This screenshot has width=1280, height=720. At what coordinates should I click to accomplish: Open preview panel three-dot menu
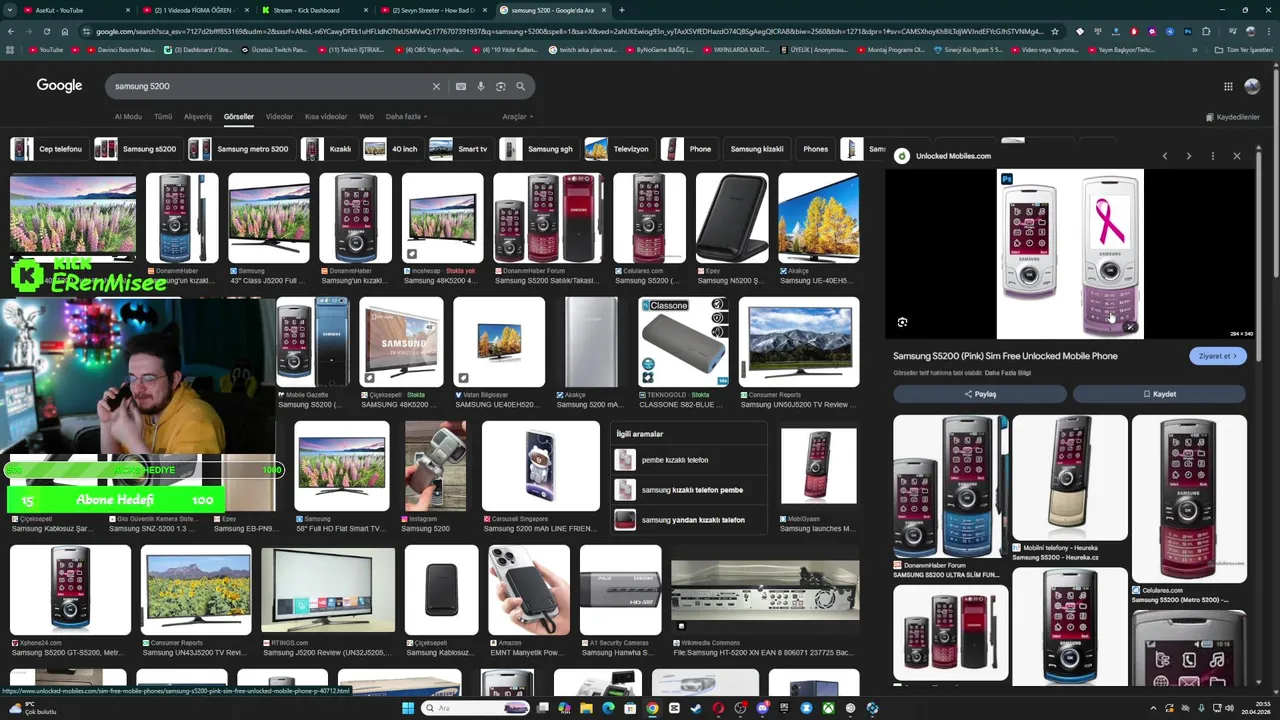pyautogui.click(x=1213, y=156)
